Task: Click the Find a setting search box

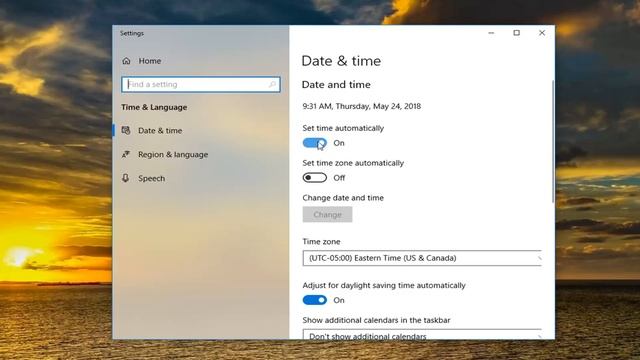Action: coord(201,84)
